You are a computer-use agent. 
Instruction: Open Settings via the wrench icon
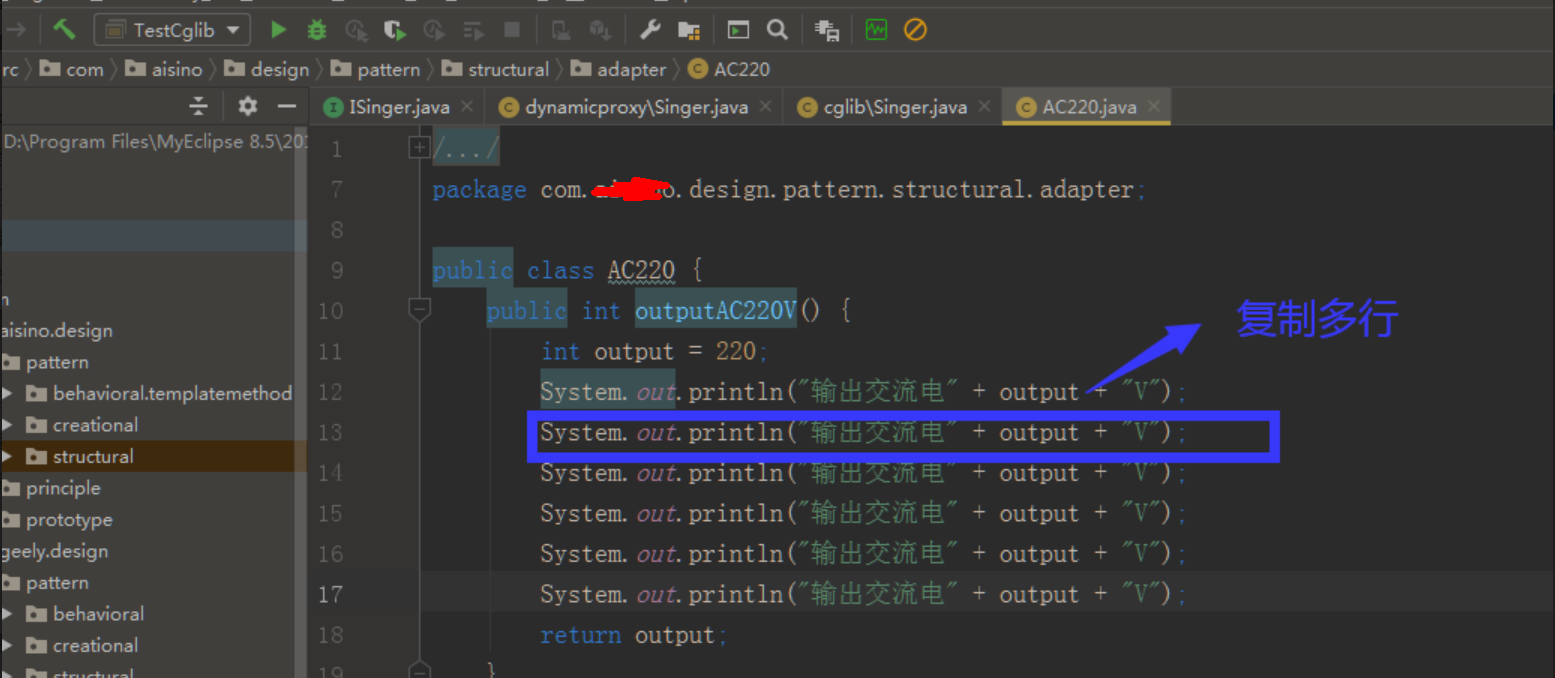650,30
